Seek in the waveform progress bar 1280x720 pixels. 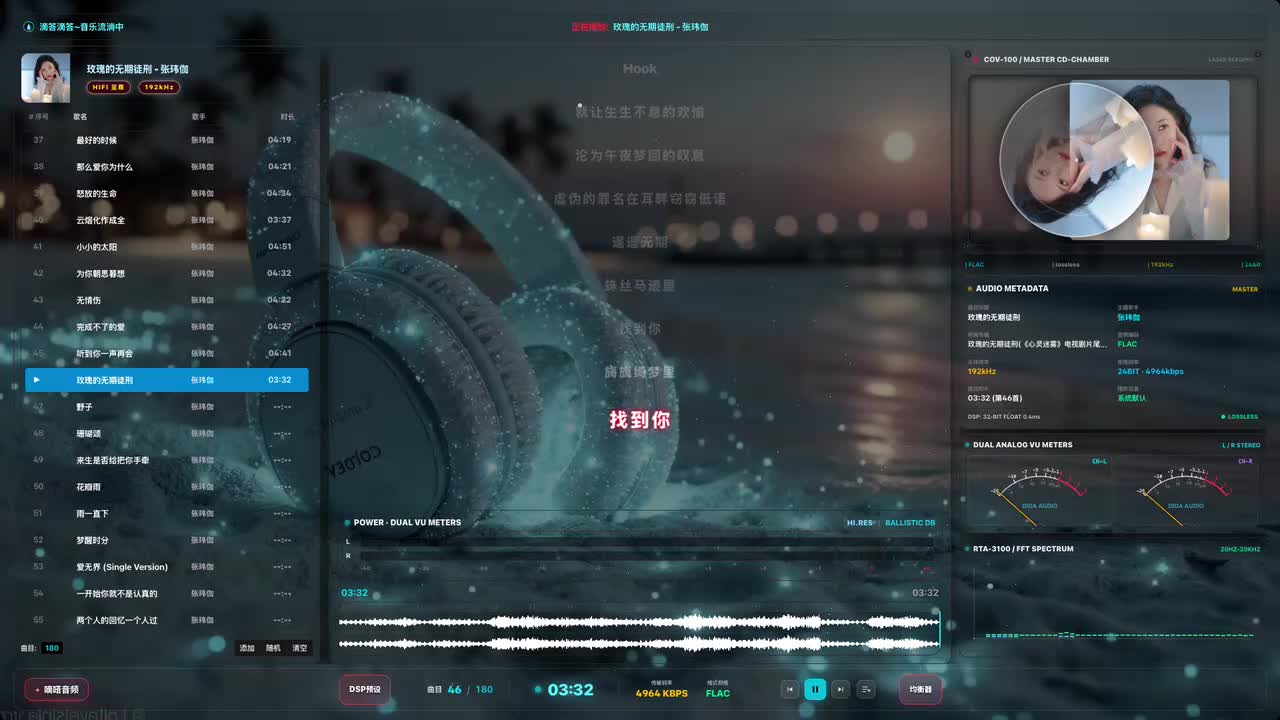coord(640,633)
